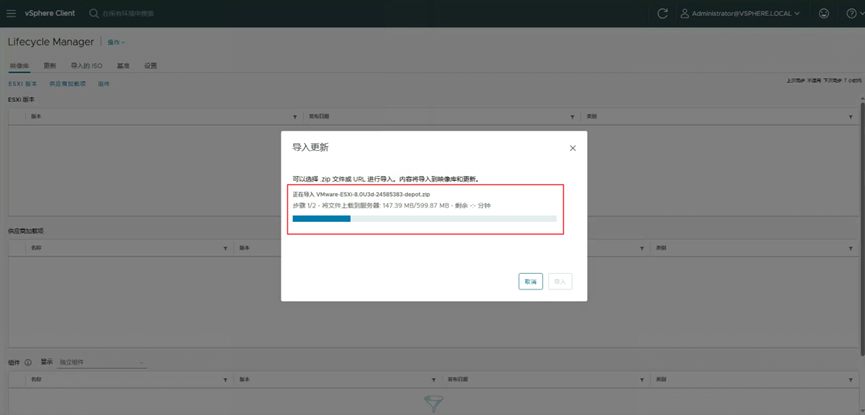Switch to the 映像库 tab

[x=19, y=66]
